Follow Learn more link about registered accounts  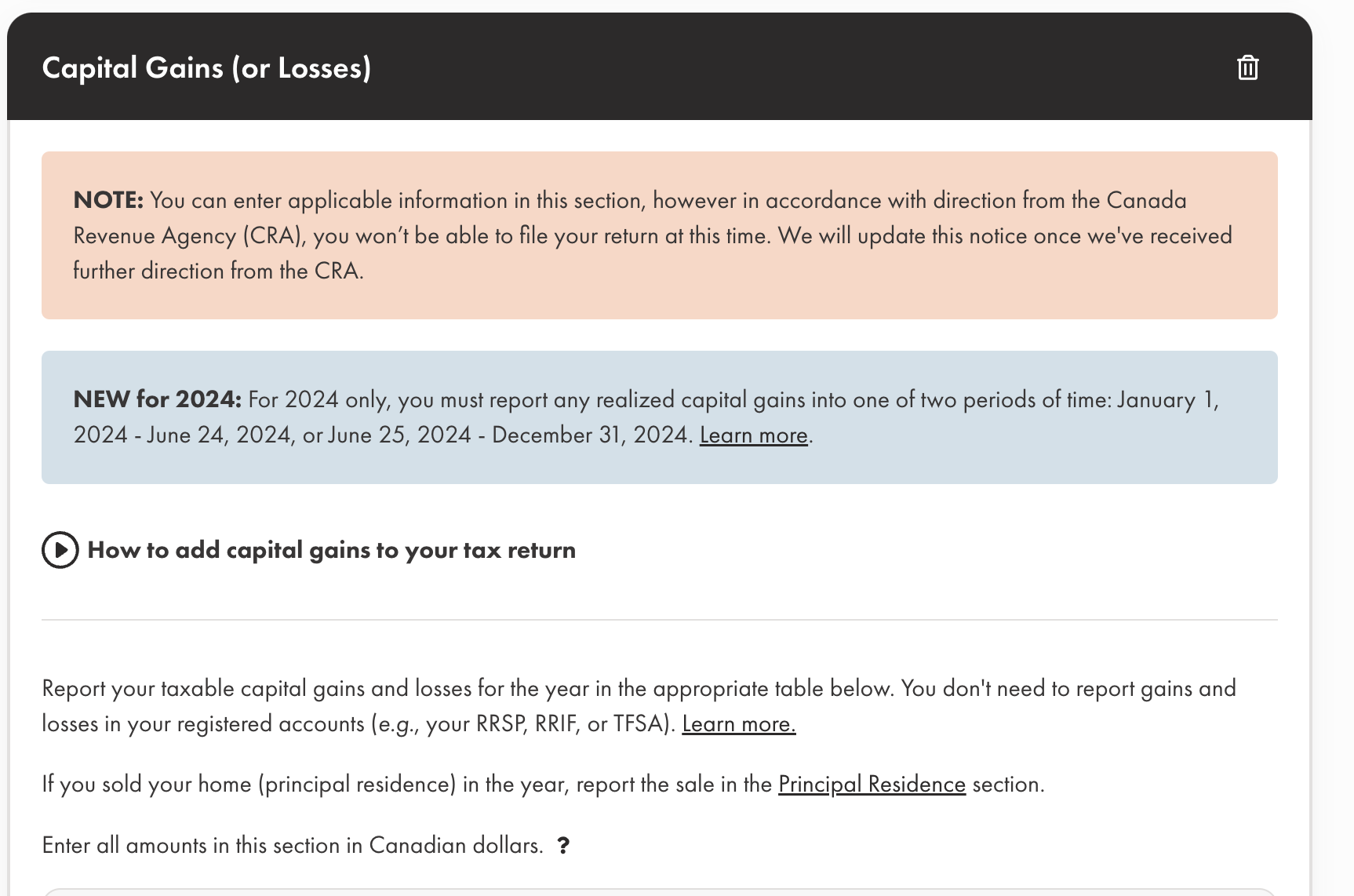pyautogui.click(x=738, y=724)
